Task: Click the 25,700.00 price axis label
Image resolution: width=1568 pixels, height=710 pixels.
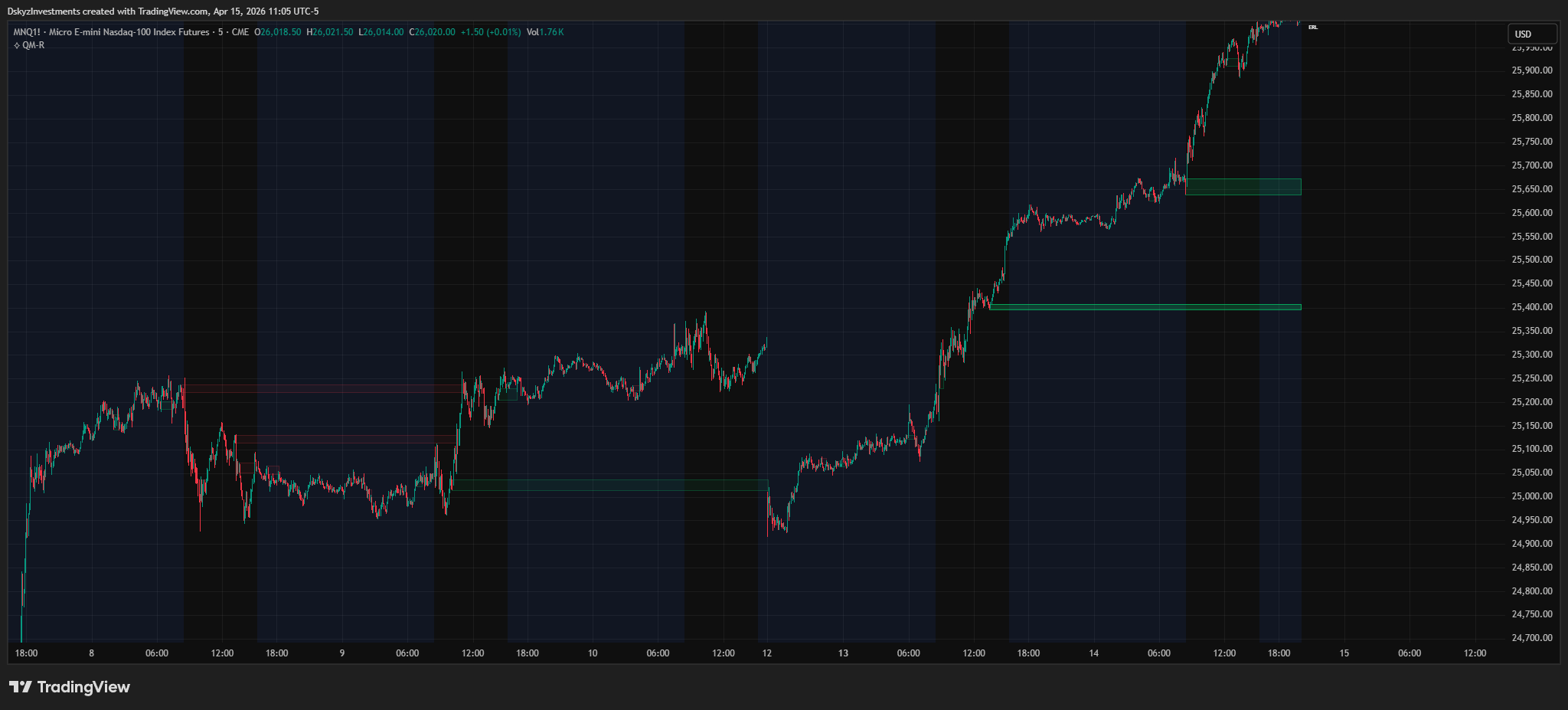Action: pos(1532,165)
